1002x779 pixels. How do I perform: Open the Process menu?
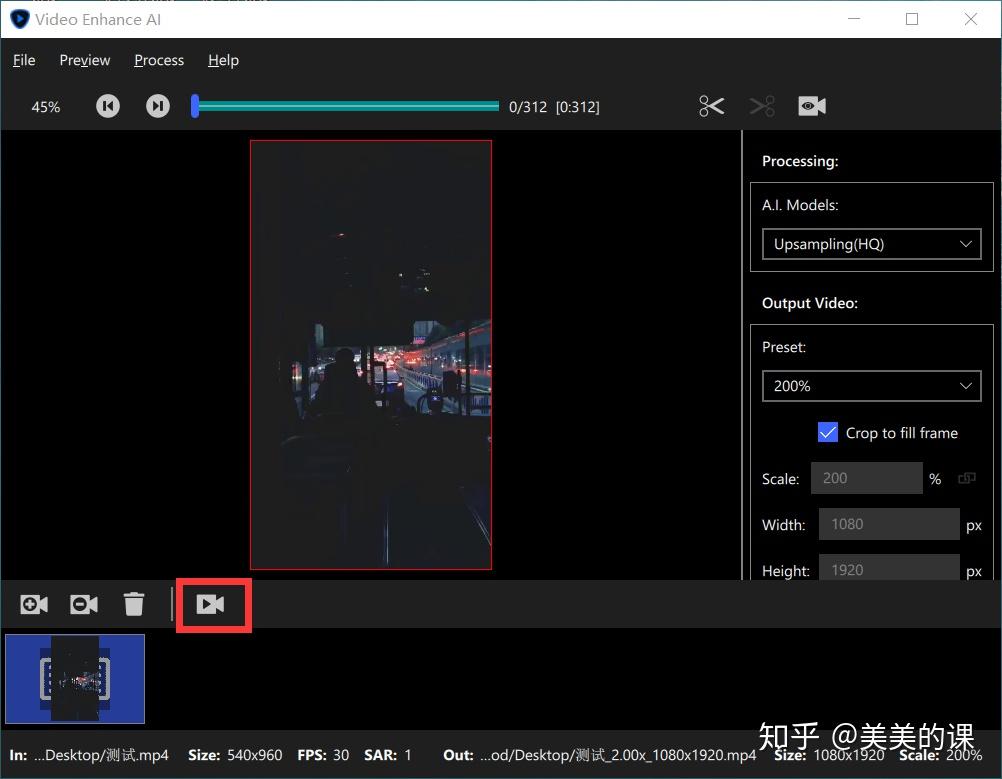[158, 60]
